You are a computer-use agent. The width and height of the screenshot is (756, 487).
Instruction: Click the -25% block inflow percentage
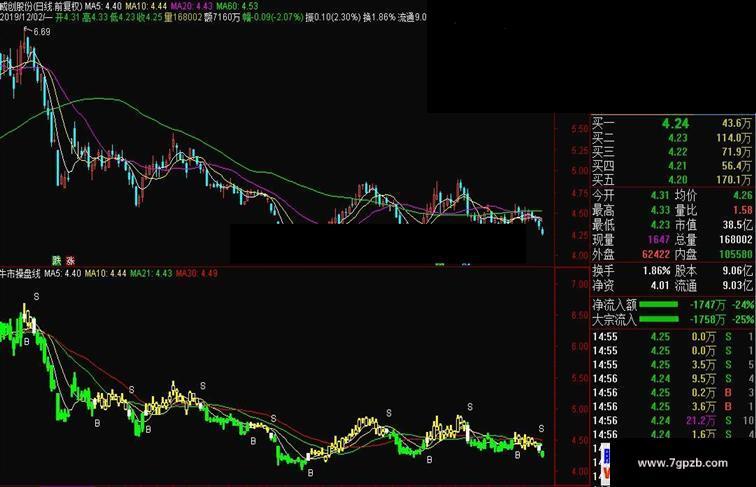tap(743, 319)
